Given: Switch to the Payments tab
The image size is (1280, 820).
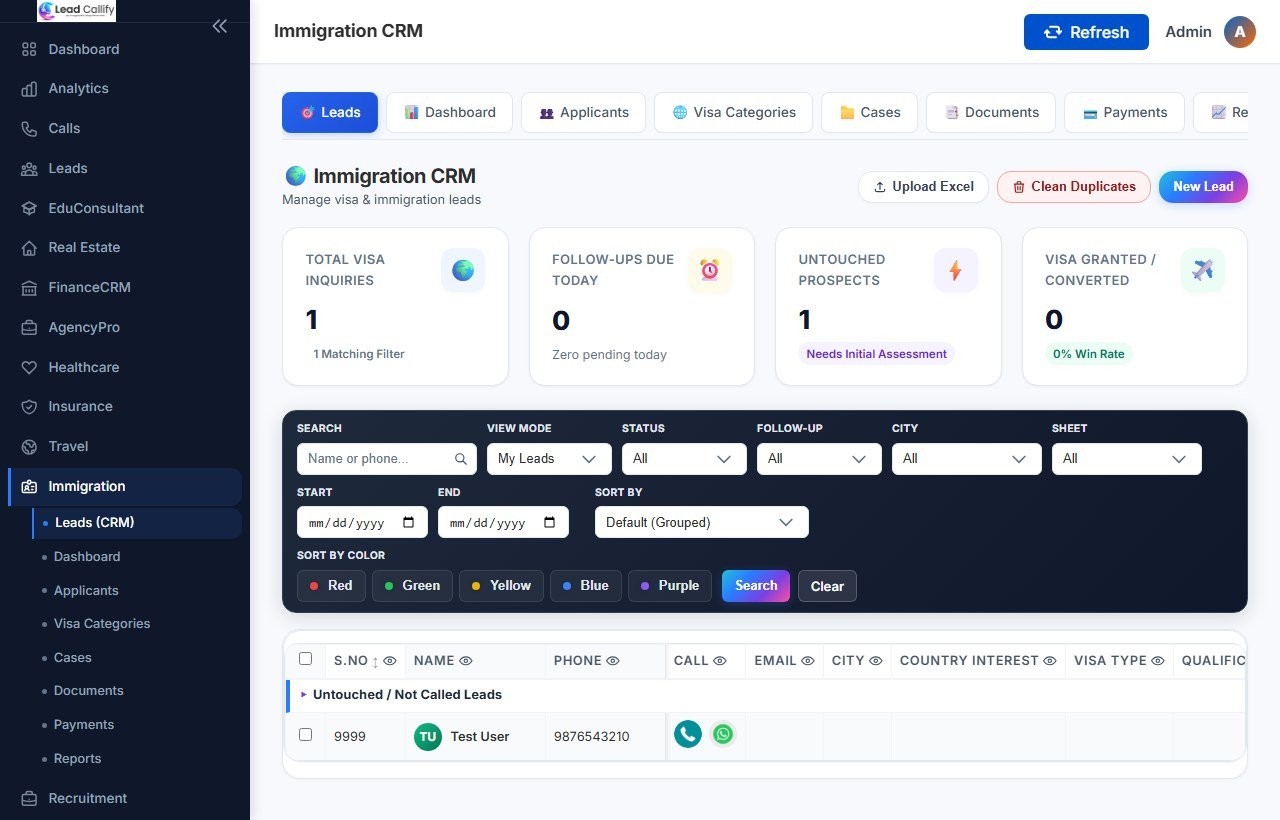Looking at the screenshot, I should tap(1125, 112).
